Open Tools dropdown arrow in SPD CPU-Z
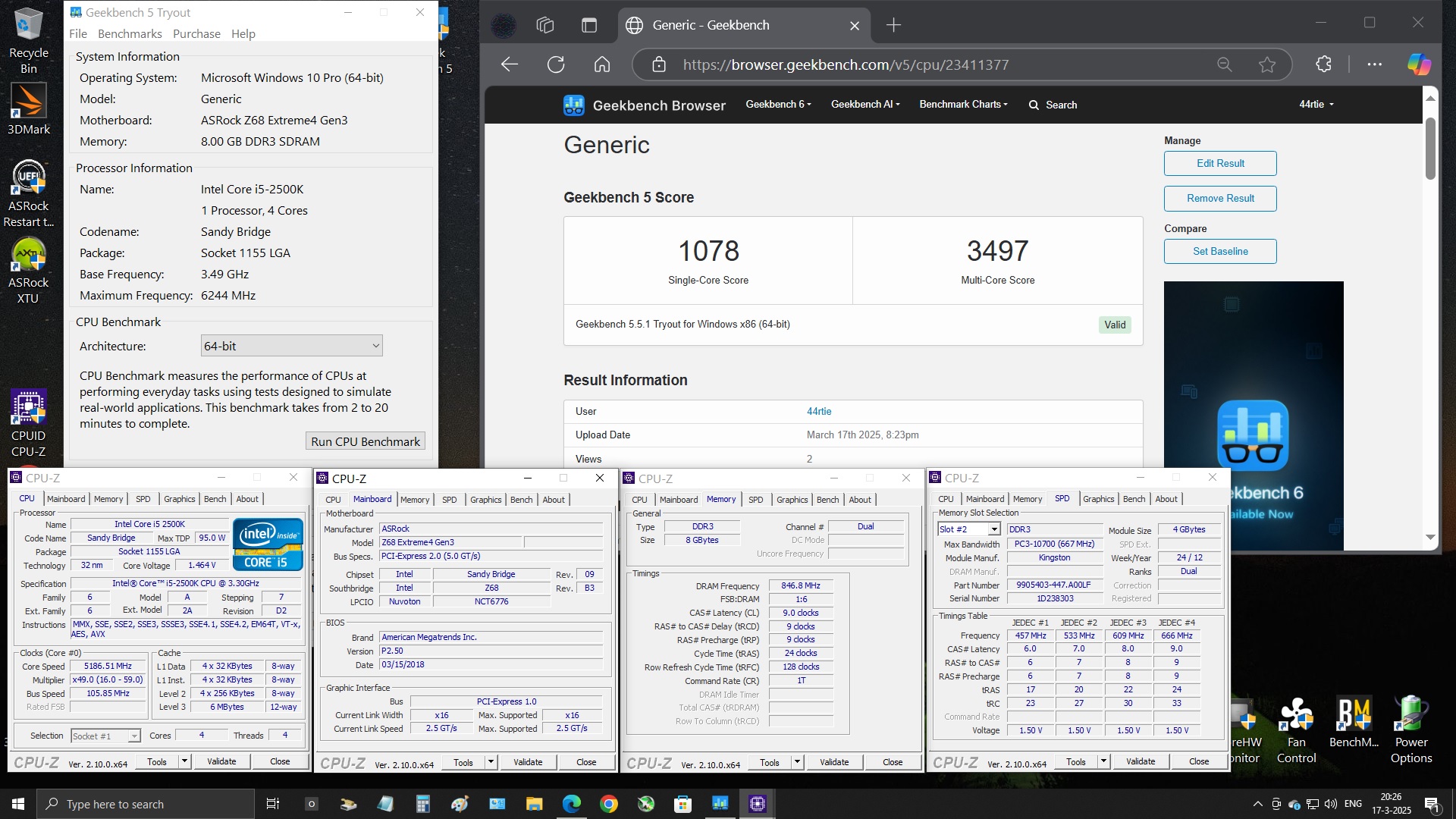Image resolution: width=1456 pixels, height=819 pixels. pyautogui.click(x=1103, y=761)
